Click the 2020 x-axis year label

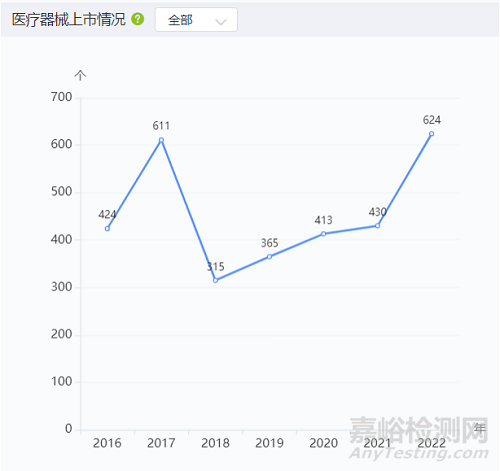[x=323, y=443]
